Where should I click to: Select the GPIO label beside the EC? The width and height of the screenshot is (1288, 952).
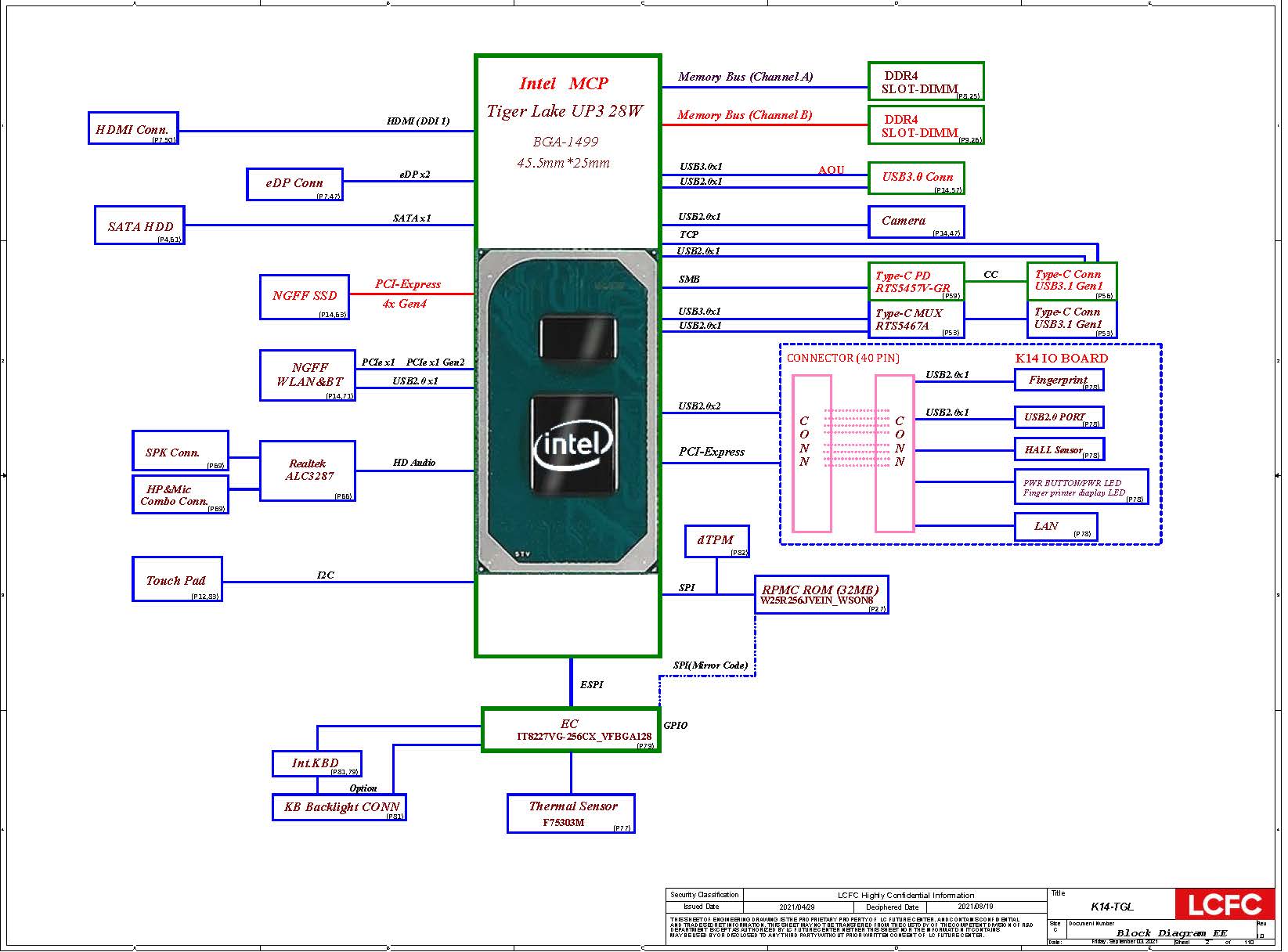tap(676, 726)
